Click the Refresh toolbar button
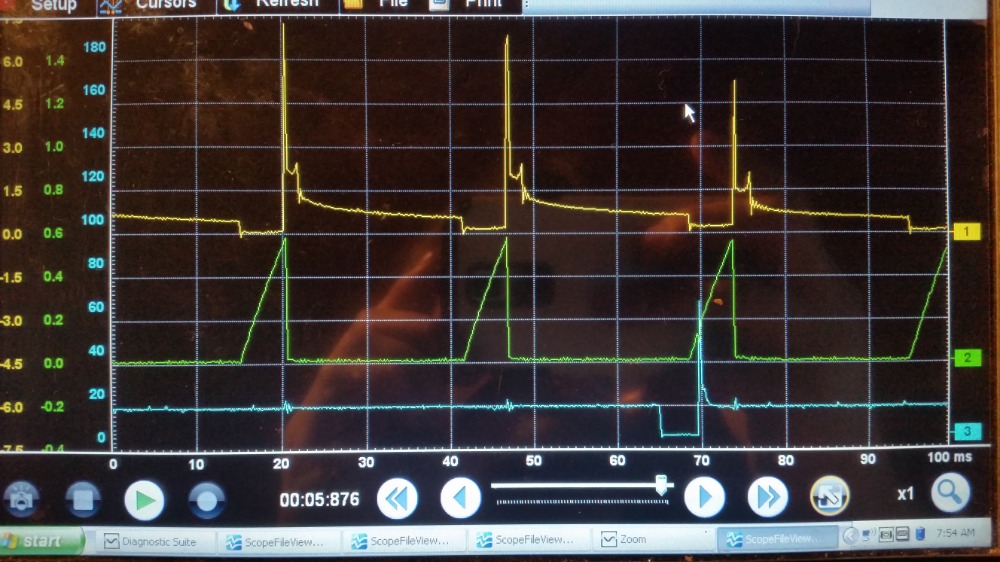The image size is (1000, 562). [275, 4]
